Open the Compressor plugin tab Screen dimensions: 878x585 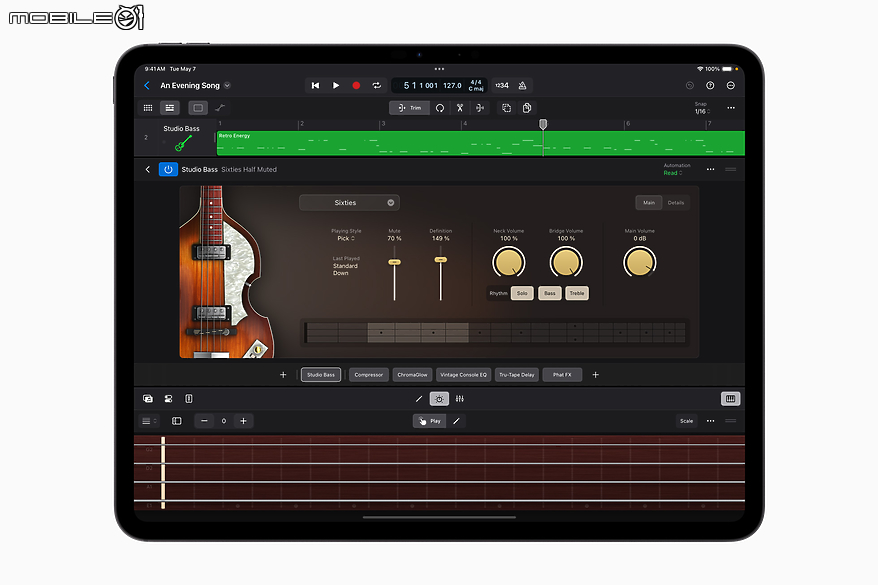click(x=368, y=375)
